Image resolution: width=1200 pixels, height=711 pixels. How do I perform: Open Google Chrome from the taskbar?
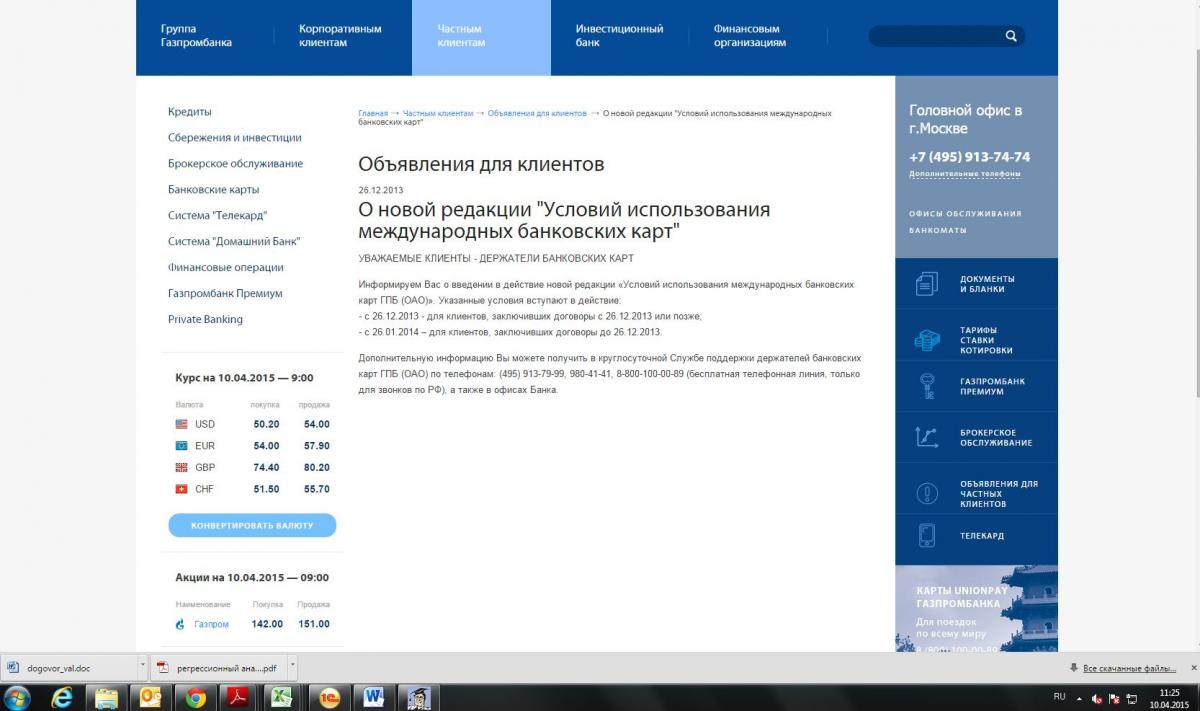coord(196,697)
